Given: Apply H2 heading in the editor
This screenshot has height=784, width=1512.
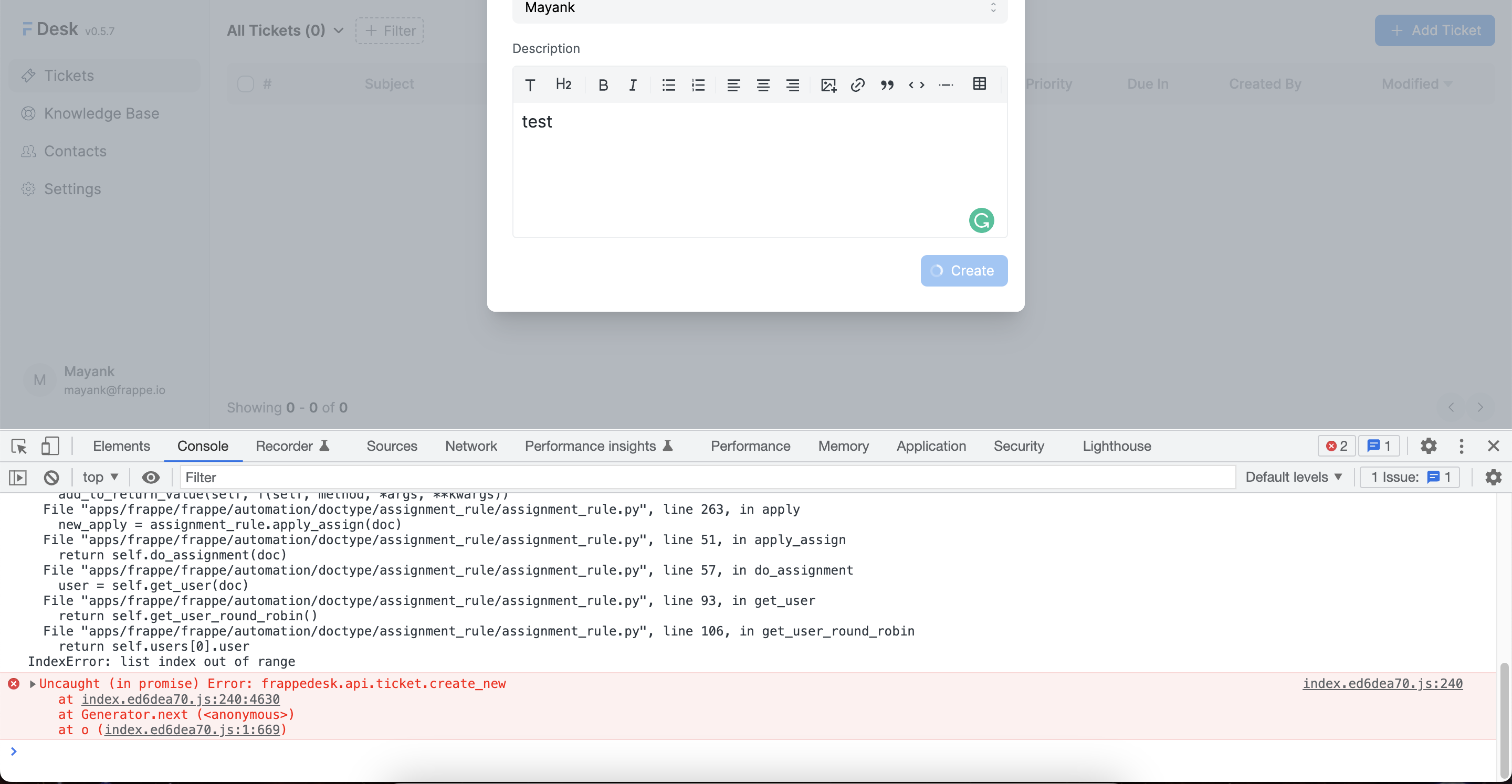Looking at the screenshot, I should (563, 84).
